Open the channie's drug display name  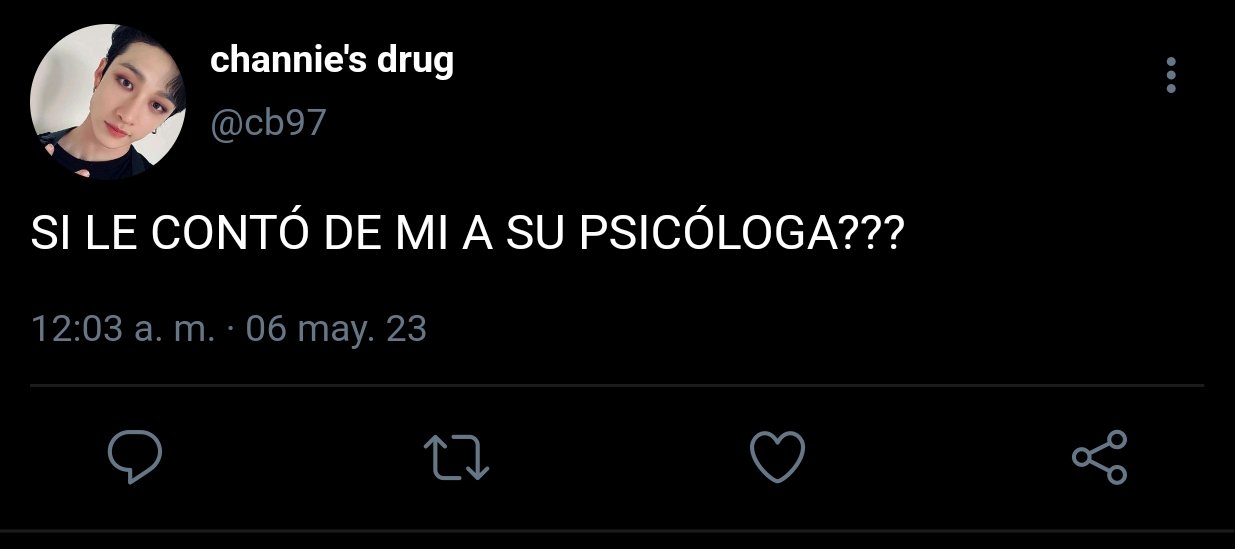(x=332, y=61)
